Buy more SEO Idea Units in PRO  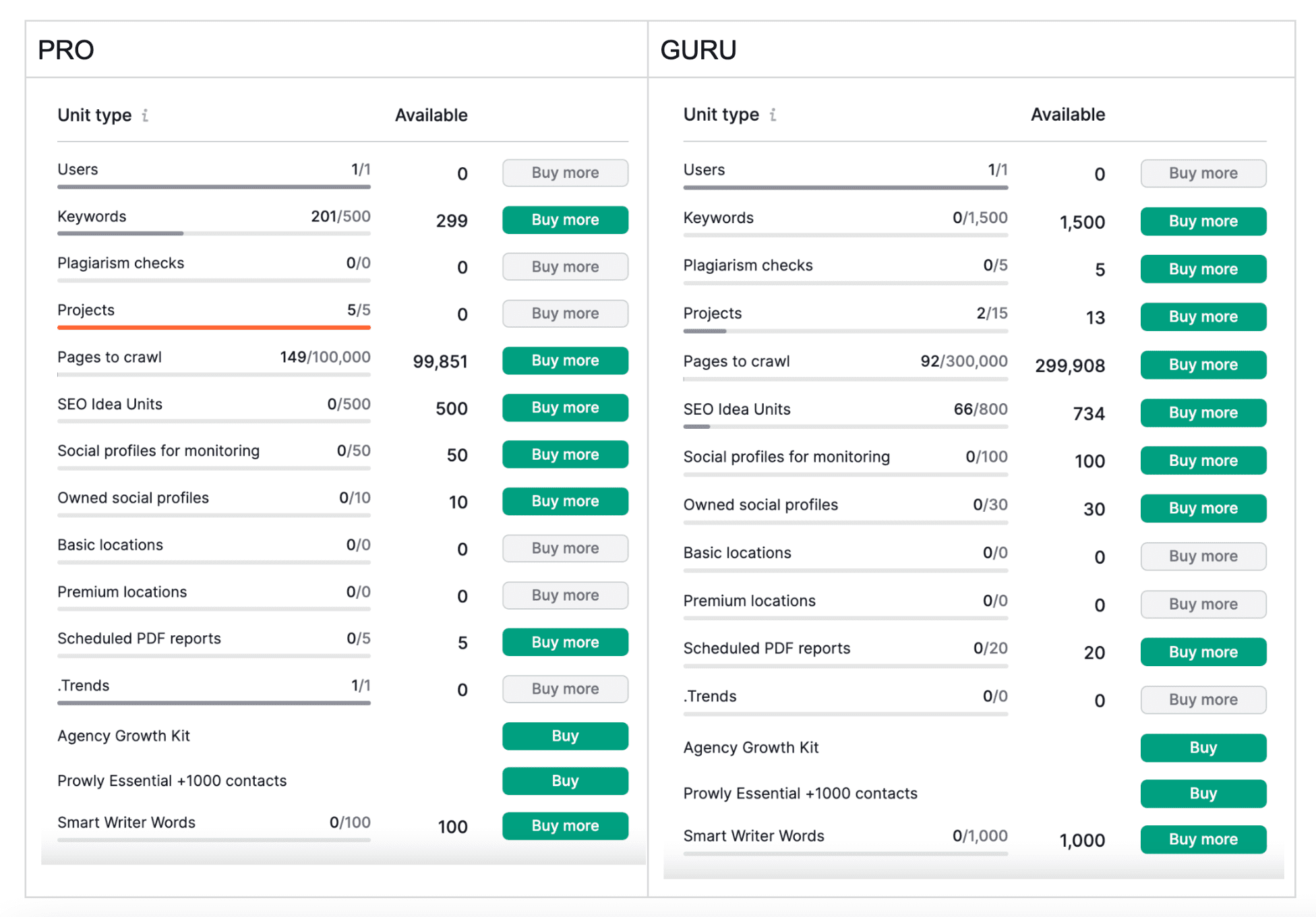pyautogui.click(x=564, y=408)
